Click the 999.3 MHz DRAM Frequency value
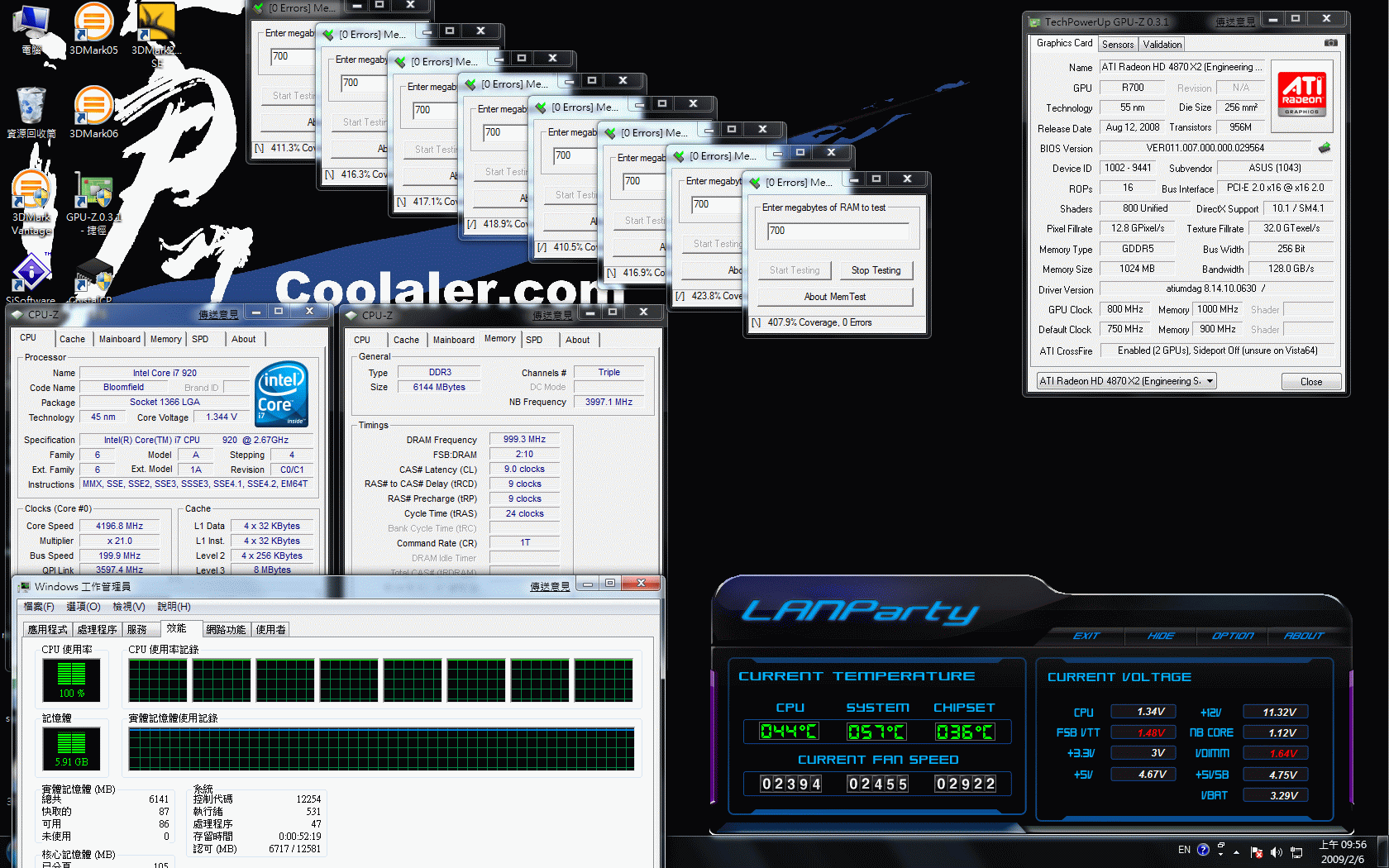The width and height of the screenshot is (1389, 868). (524, 439)
